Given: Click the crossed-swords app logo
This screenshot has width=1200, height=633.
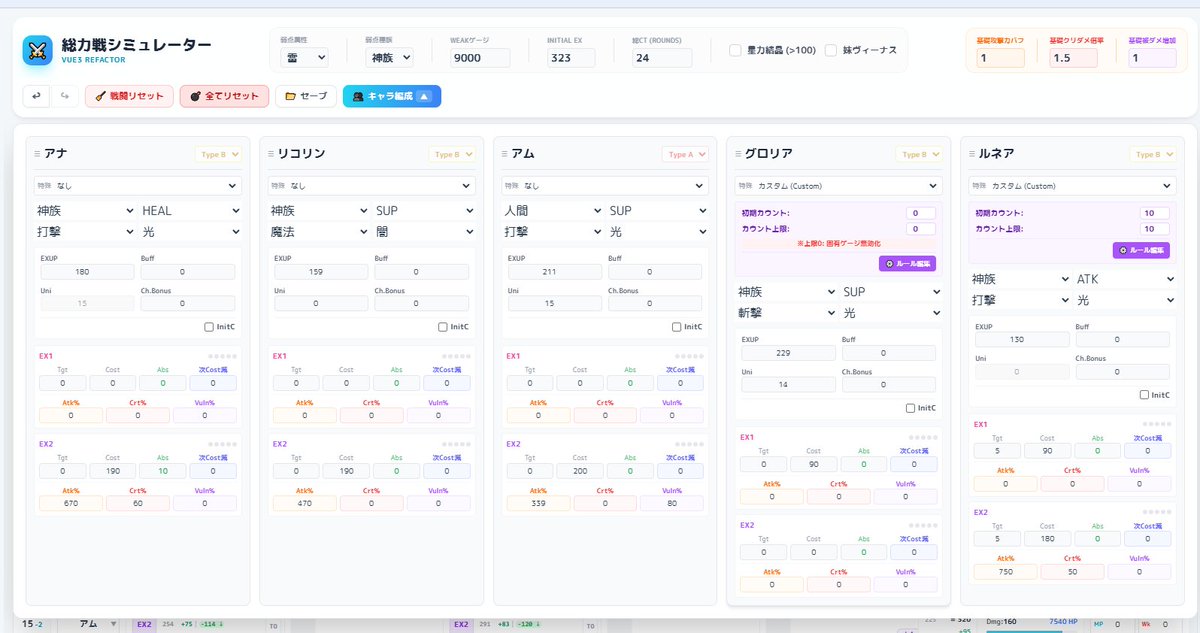Looking at the screenshot, I should pyautogui.click(x=38, y=50).
